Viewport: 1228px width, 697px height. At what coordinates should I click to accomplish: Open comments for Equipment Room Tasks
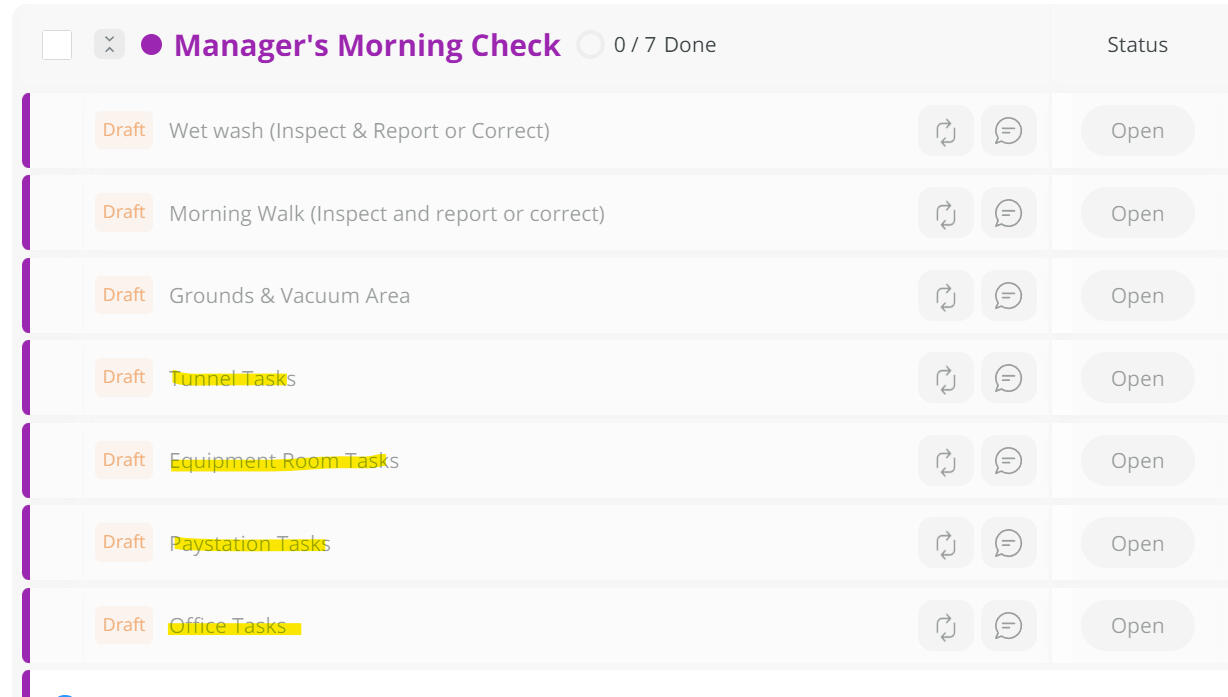click(x=1008, y=461)
